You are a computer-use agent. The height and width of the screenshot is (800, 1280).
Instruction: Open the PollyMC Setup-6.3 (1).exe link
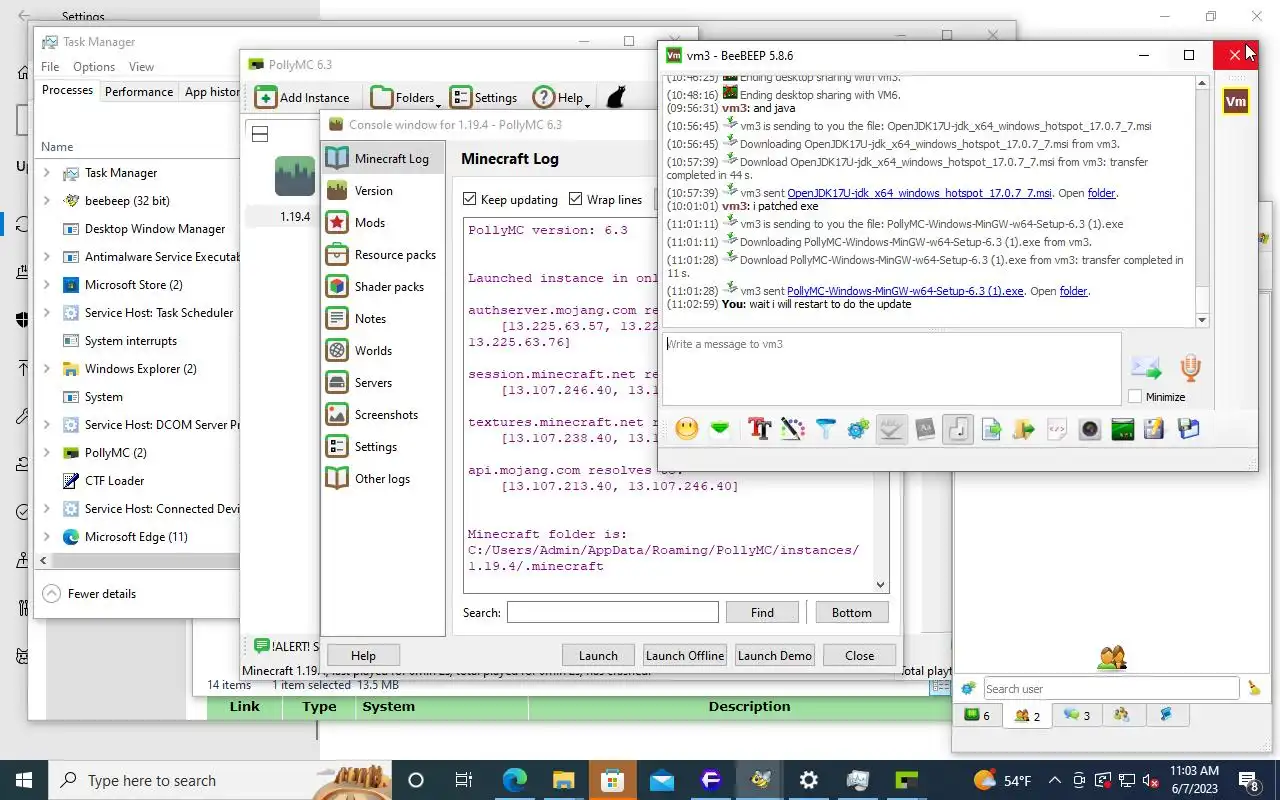pyautogui.click(x=905, y=291)
